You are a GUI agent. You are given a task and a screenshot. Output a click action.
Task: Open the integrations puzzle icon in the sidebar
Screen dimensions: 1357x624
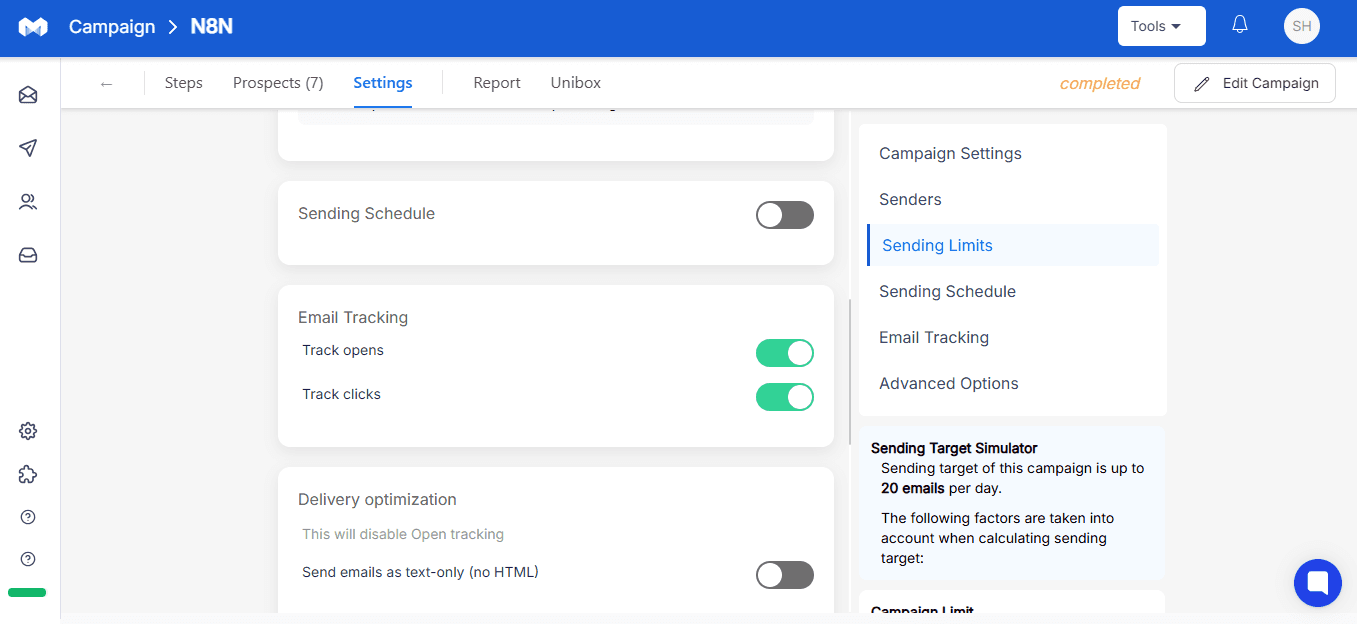click(28, 474)
